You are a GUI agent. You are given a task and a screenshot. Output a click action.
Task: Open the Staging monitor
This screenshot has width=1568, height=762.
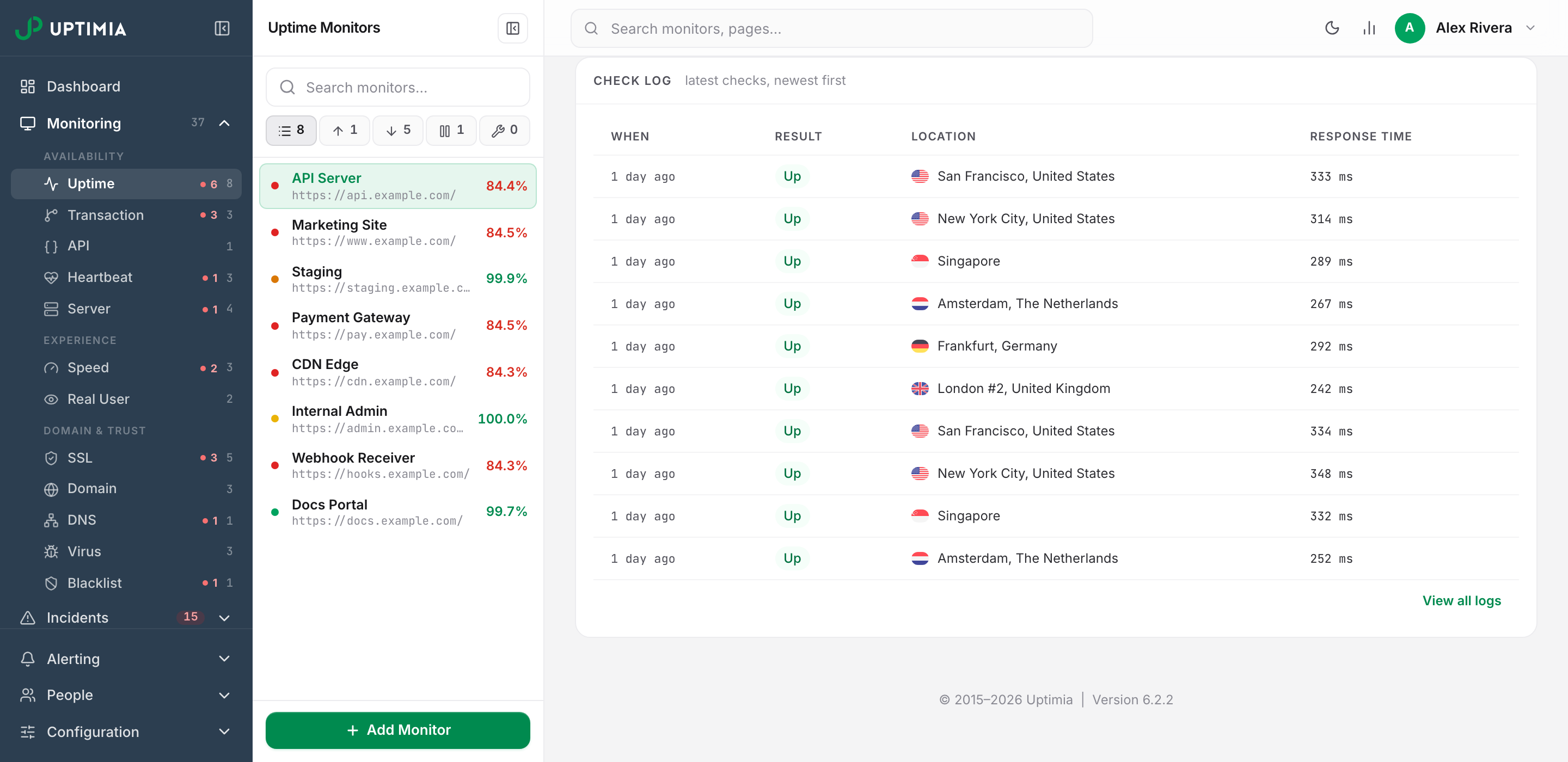[398, 279]
